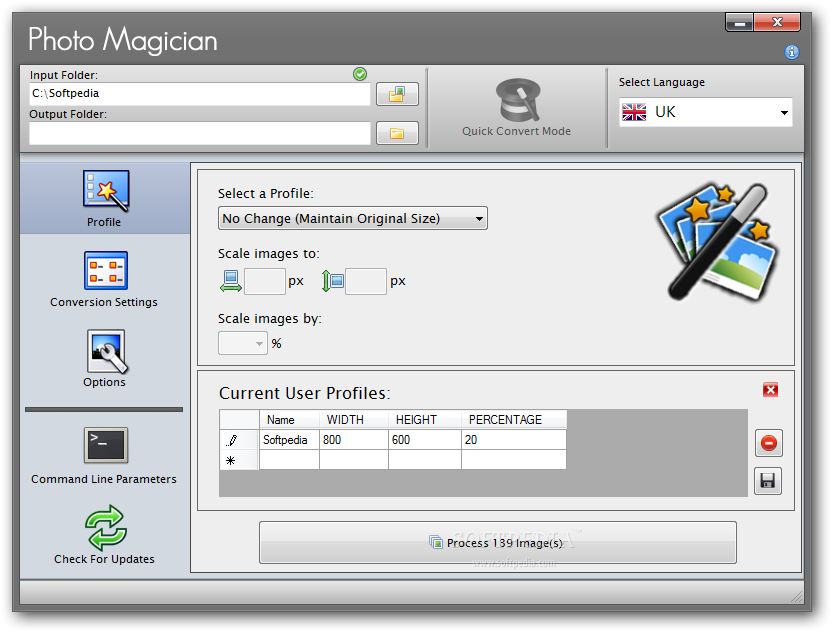Click the Output Folder path field
The width and height of the screenshot is (832, 632).
(x=200, y=133)
